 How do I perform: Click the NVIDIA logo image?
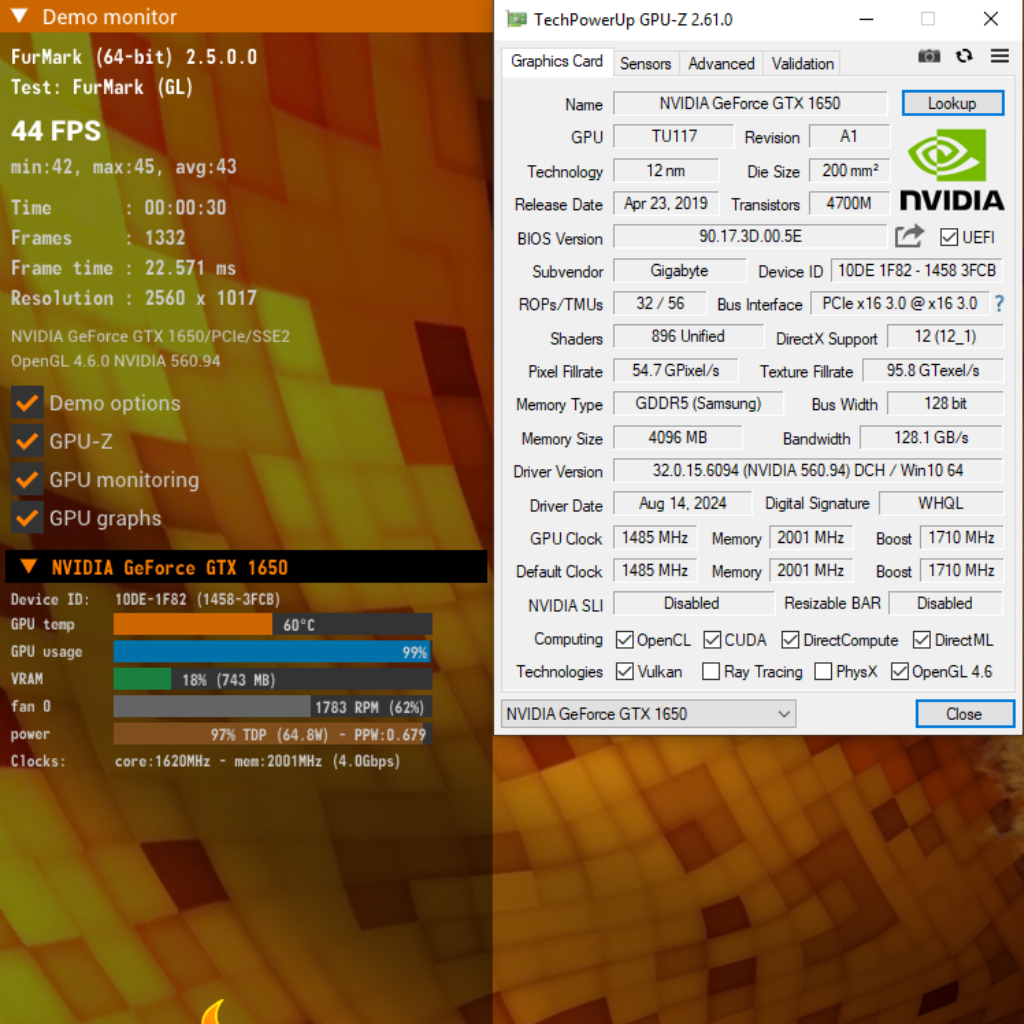coord(951,169)
